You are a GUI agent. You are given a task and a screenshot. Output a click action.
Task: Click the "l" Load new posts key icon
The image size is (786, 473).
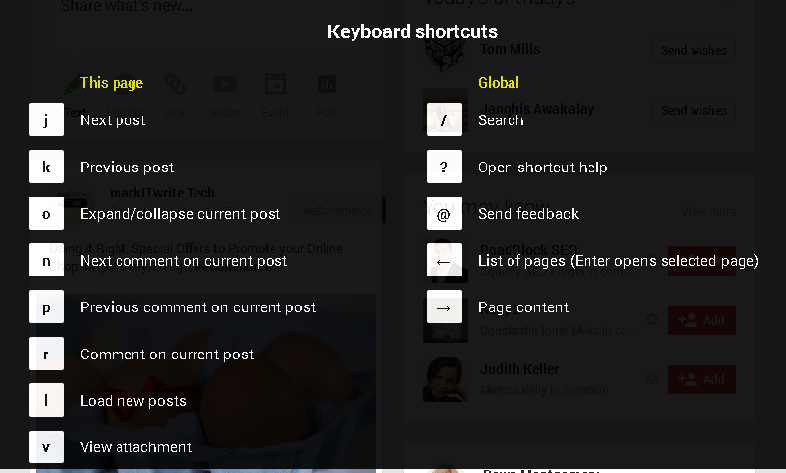click(46, 401)
